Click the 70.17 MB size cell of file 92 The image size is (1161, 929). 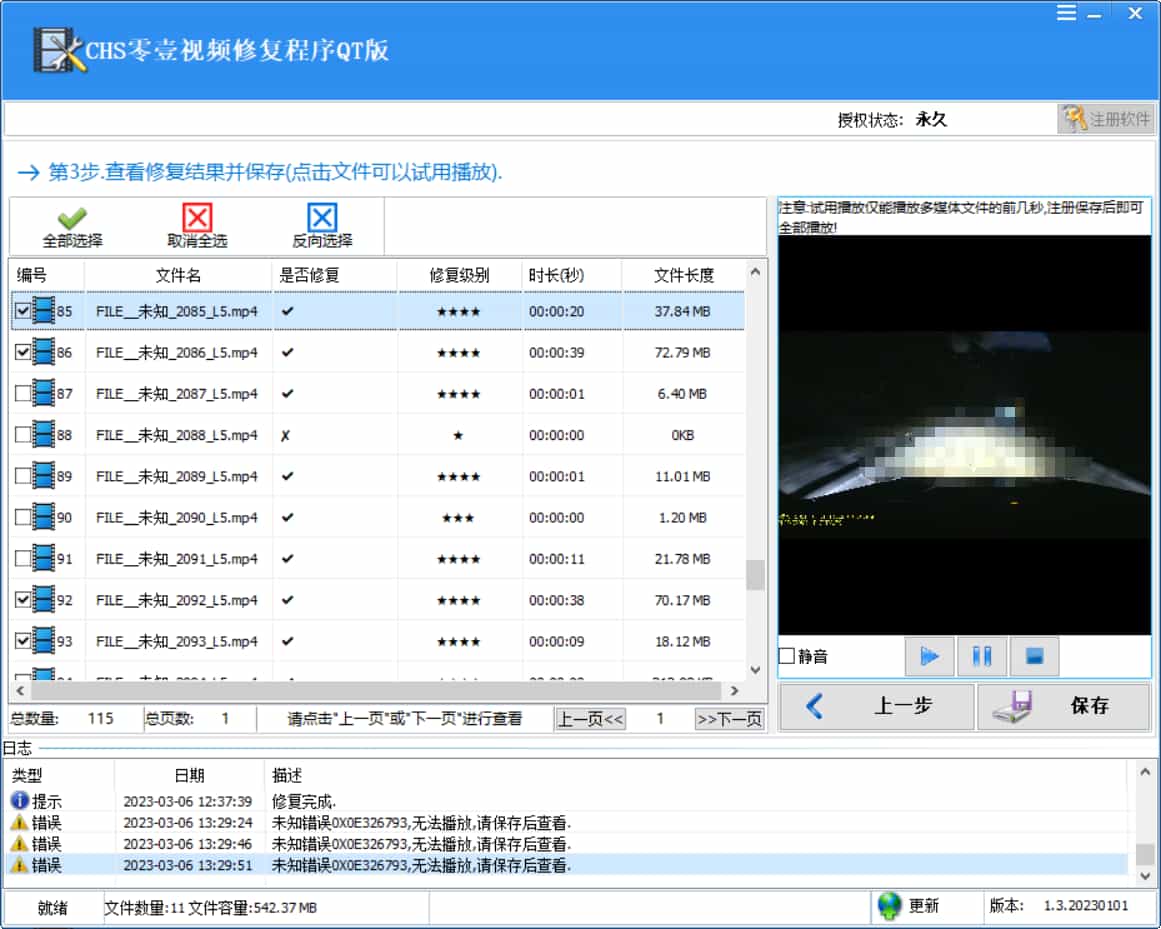point(683,600)
